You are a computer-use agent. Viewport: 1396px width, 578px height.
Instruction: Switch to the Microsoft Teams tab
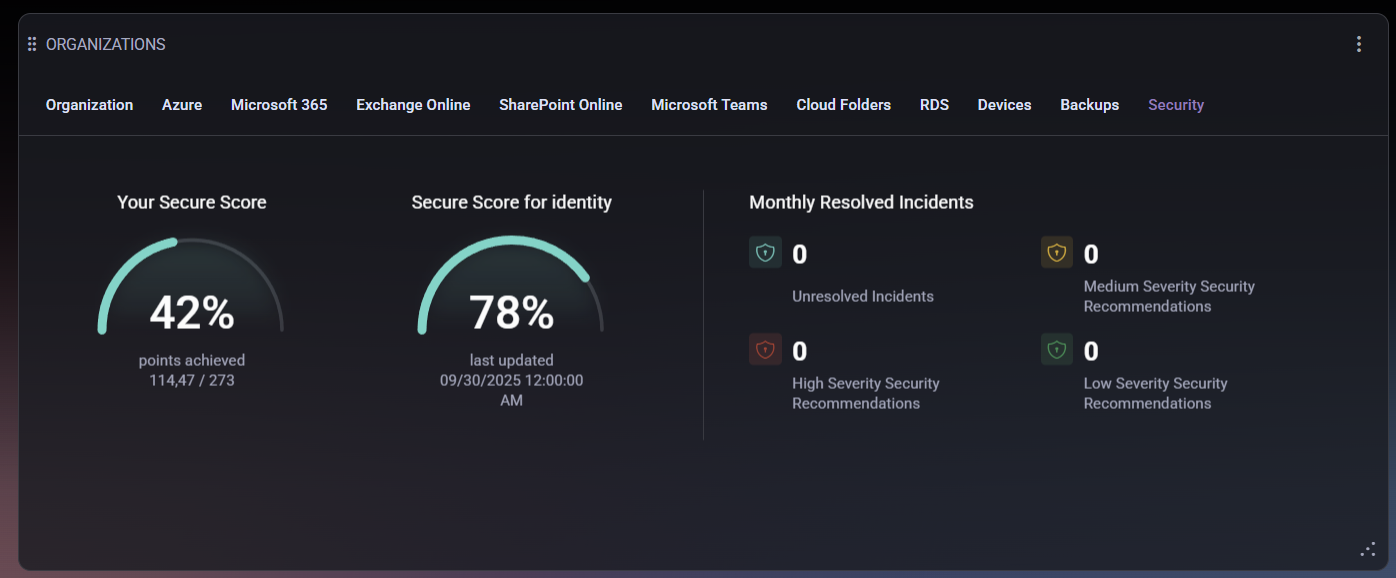pos(709,105)
